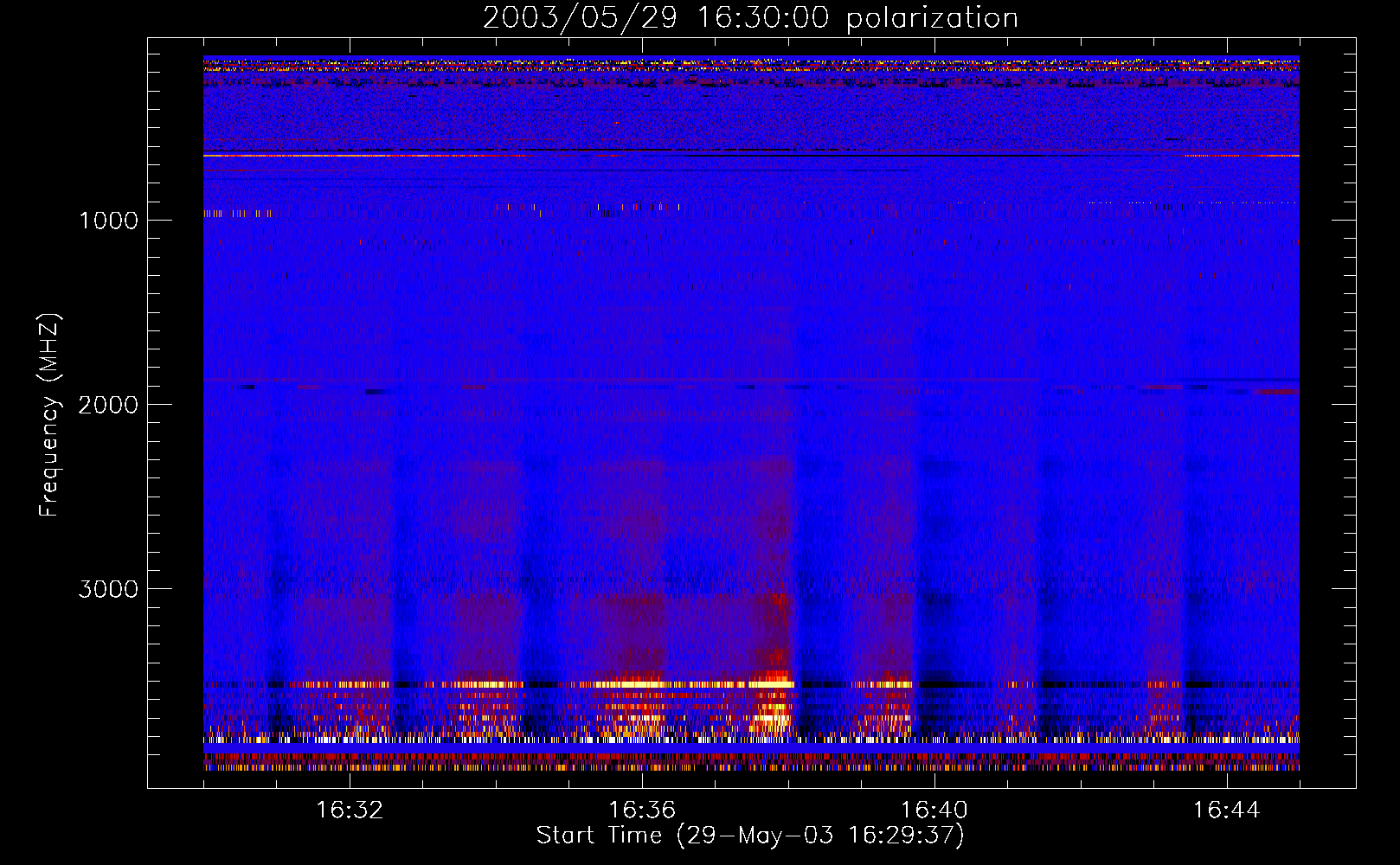Select the 'Frequency (MHZ)' y-axis label

tap(49, 415)
